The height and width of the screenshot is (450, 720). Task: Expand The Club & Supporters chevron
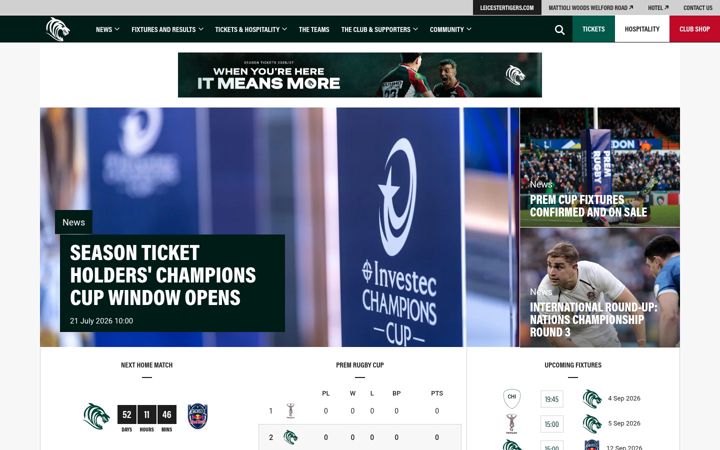tap(416, 29)
